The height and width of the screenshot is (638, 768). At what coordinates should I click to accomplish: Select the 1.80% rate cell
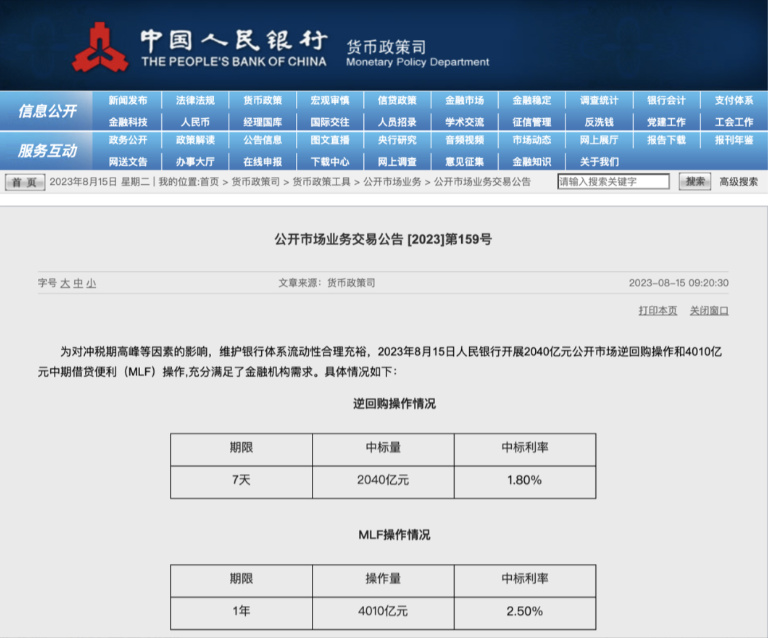click(525, 482)
